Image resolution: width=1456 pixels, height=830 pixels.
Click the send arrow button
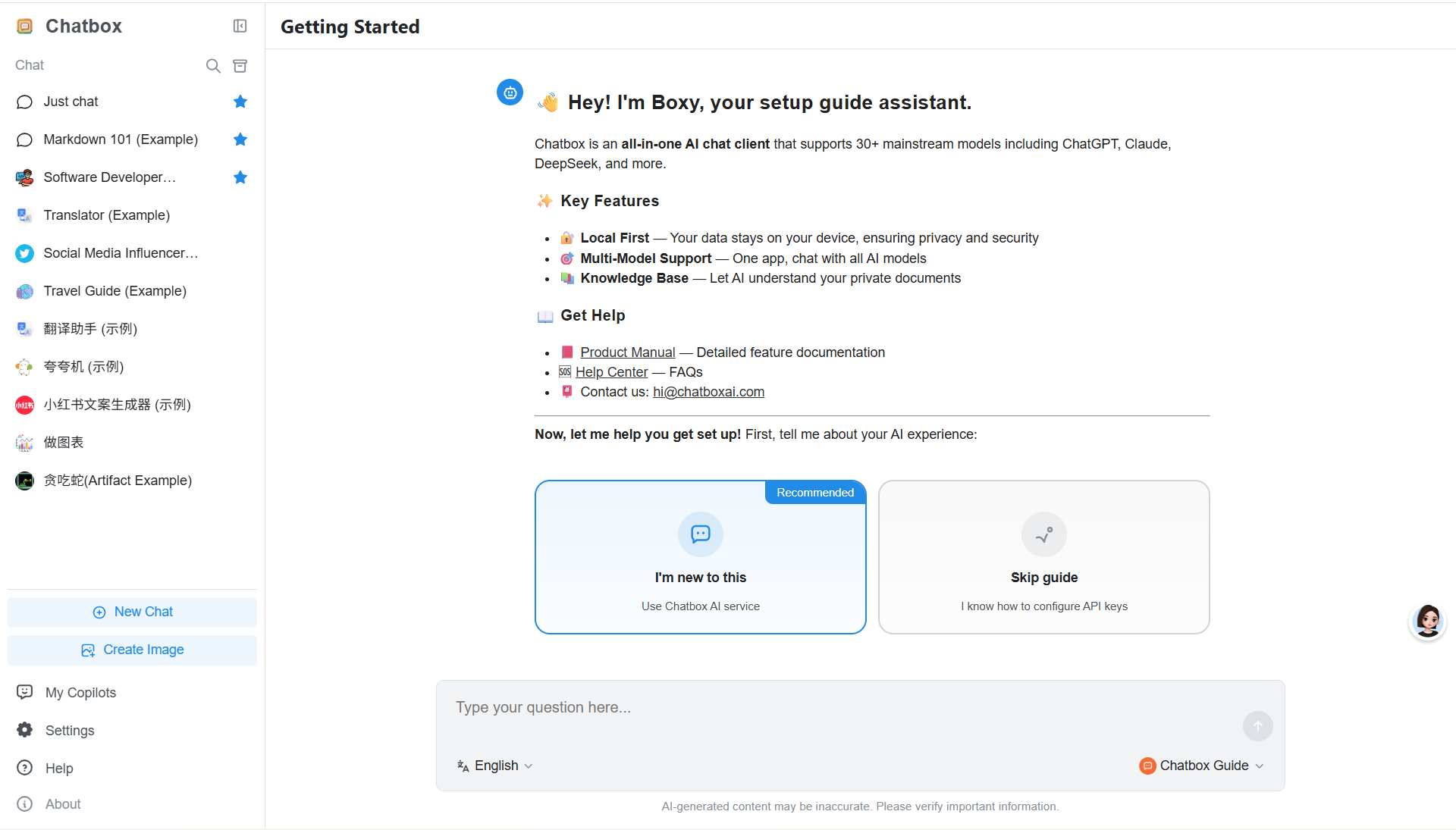coord(1257,726)
